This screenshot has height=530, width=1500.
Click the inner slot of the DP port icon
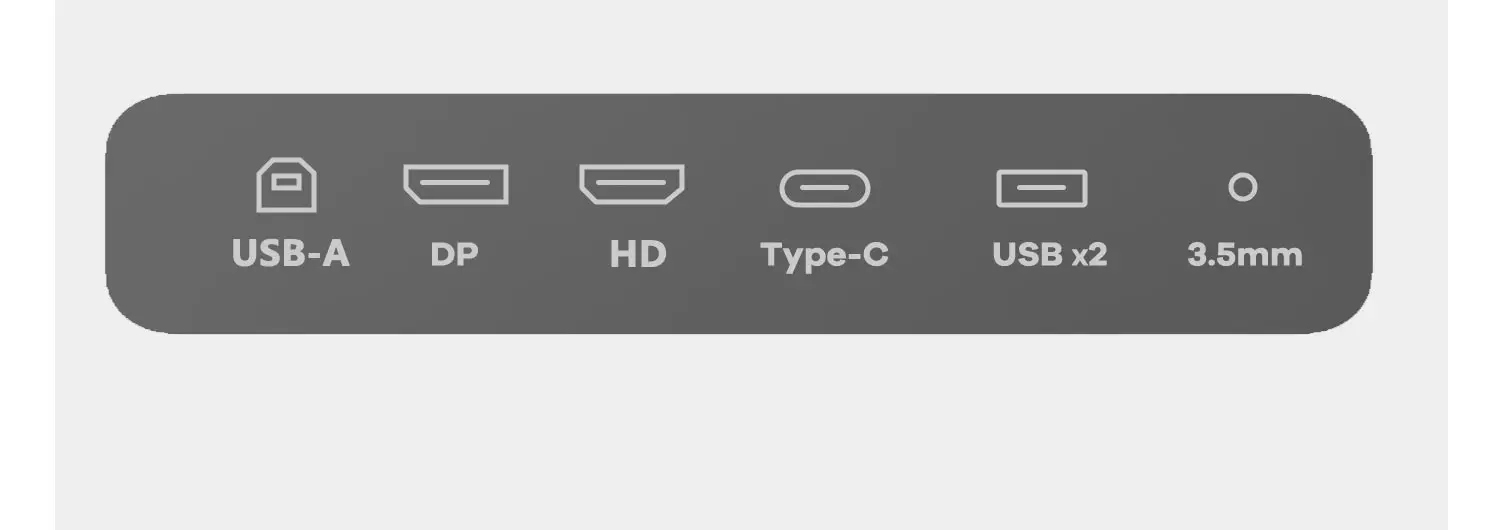tap(456, 183)
